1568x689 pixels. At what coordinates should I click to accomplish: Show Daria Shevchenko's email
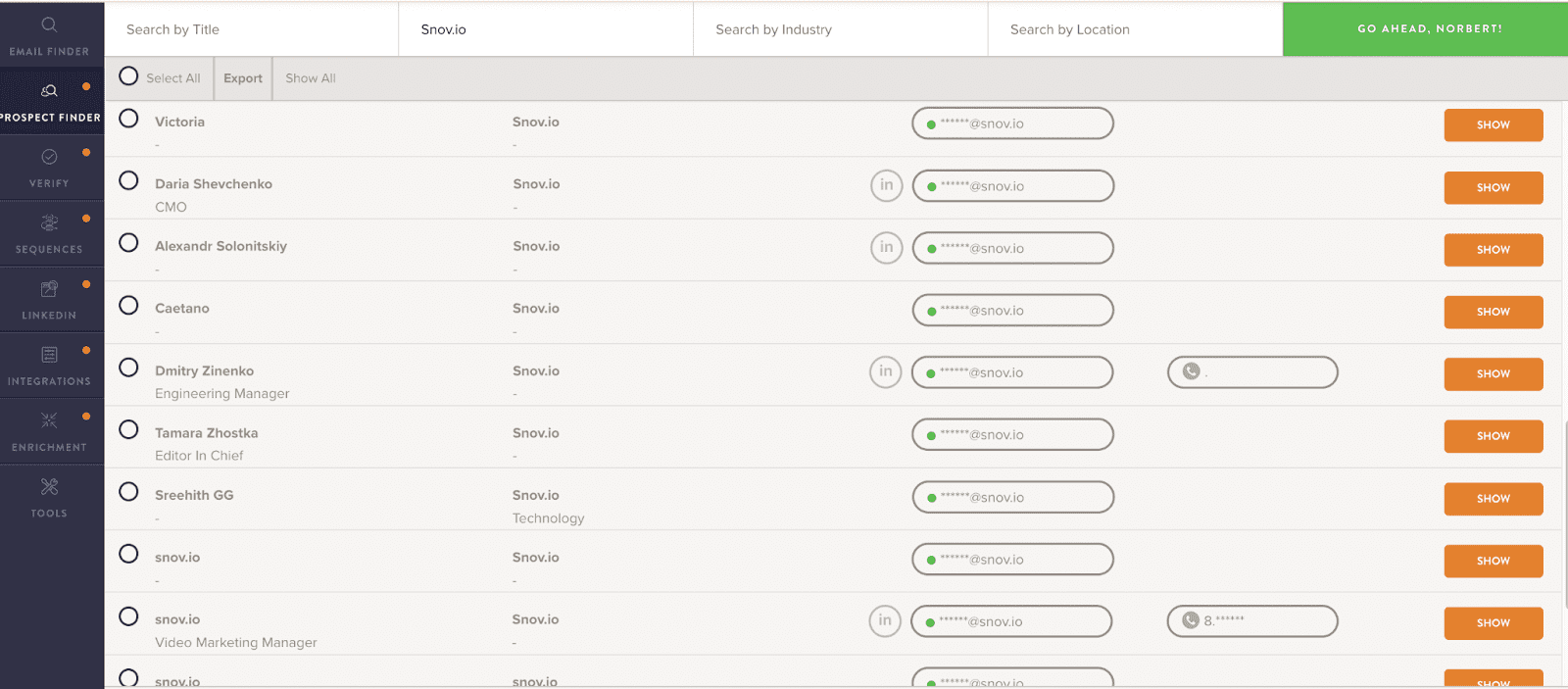[x=1494, y=187]
